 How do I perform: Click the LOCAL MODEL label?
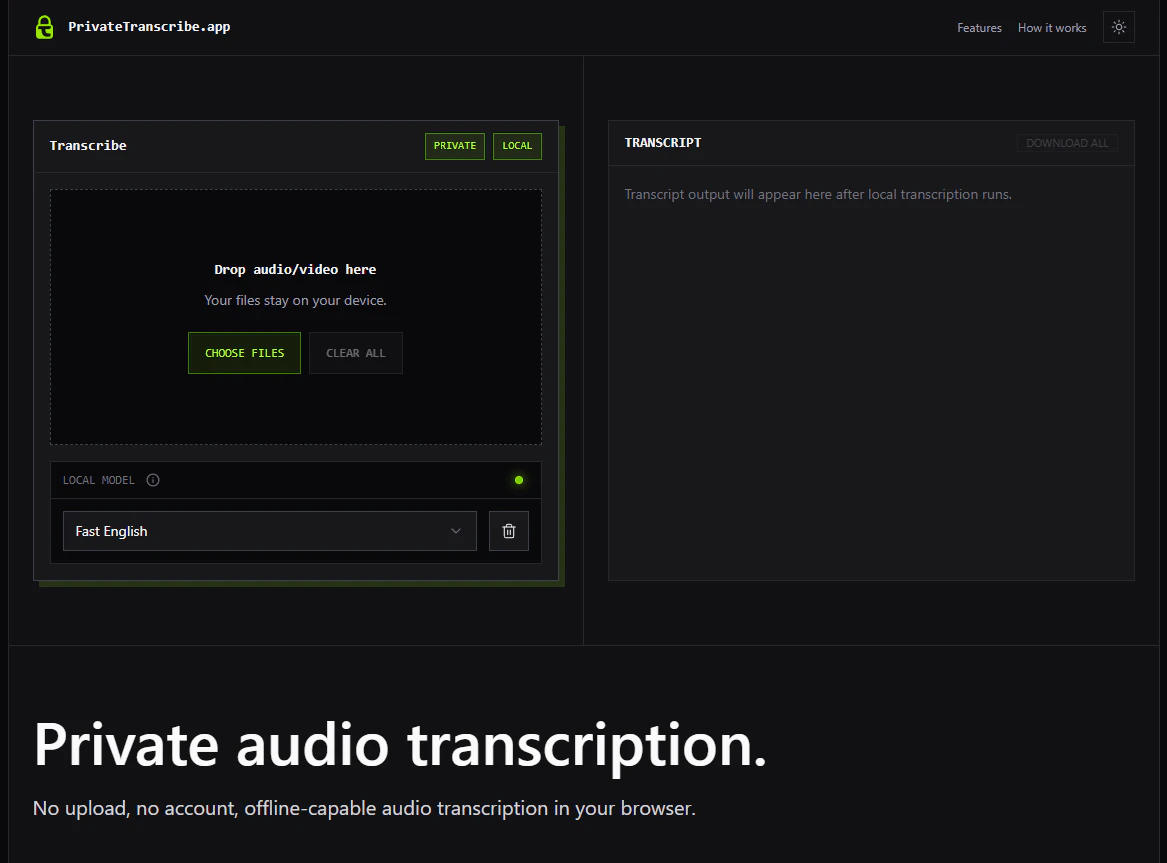pyautogui.click(x=99, y=481)
